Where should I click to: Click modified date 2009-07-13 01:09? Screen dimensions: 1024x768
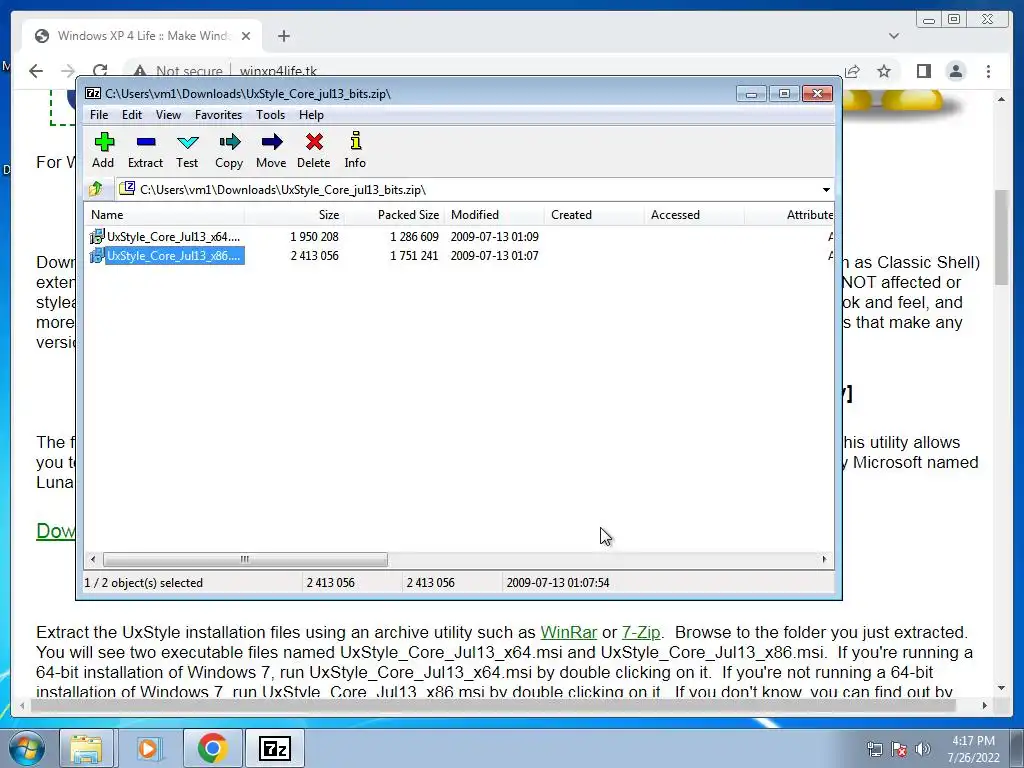pos(494,236)
